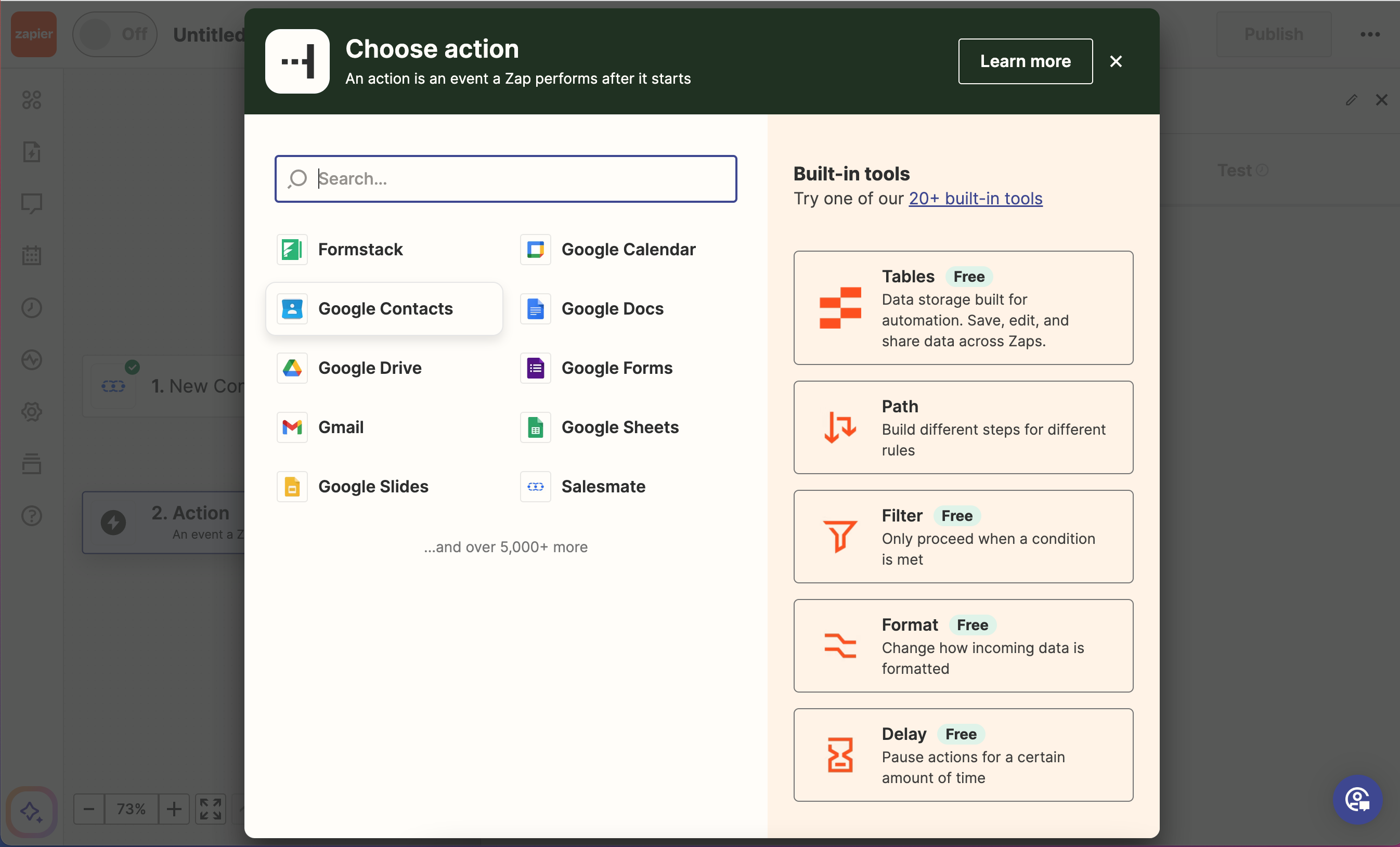Open the history clock sidebar icon

[32, 307]
